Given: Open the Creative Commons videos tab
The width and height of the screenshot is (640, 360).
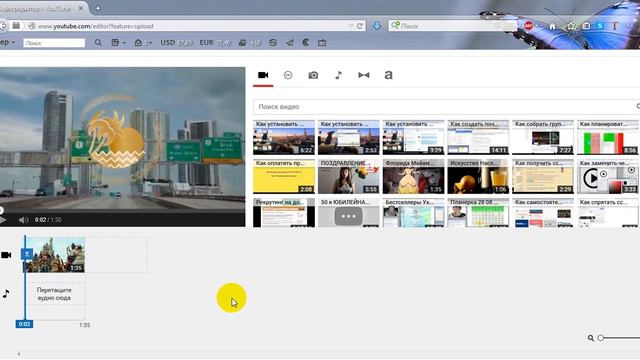Looking at the screenshot, I should (x=288, y=75).
